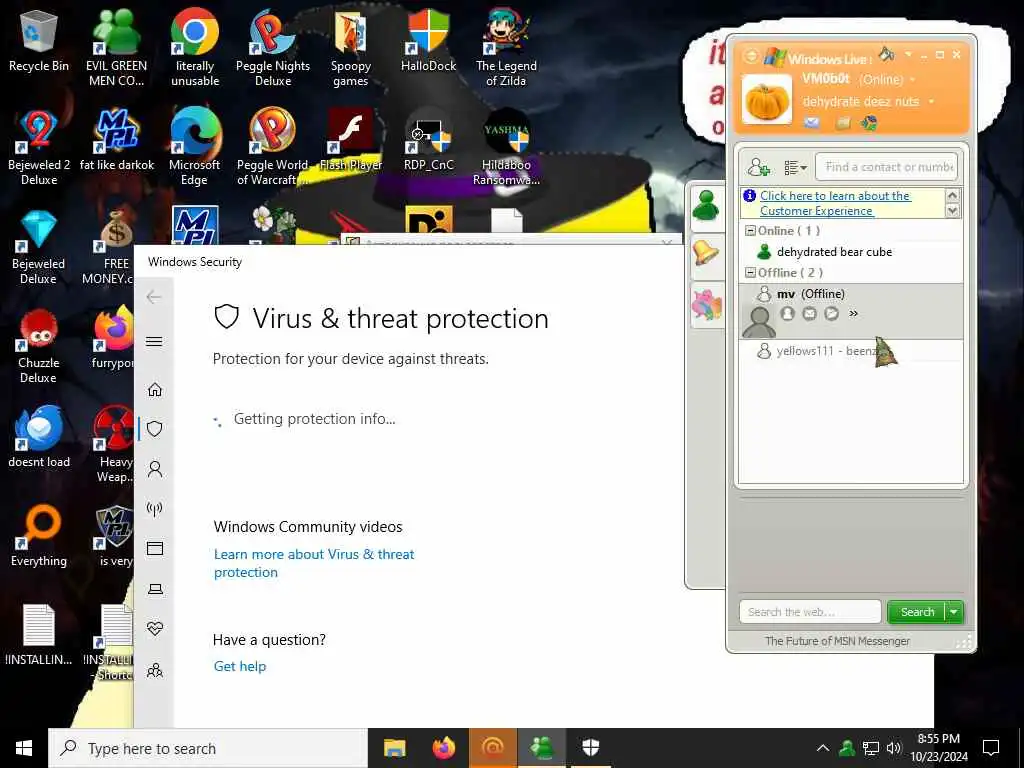View mv's contact card icon
This screenshot has height=768, width=1024.
tap(788, 313)
